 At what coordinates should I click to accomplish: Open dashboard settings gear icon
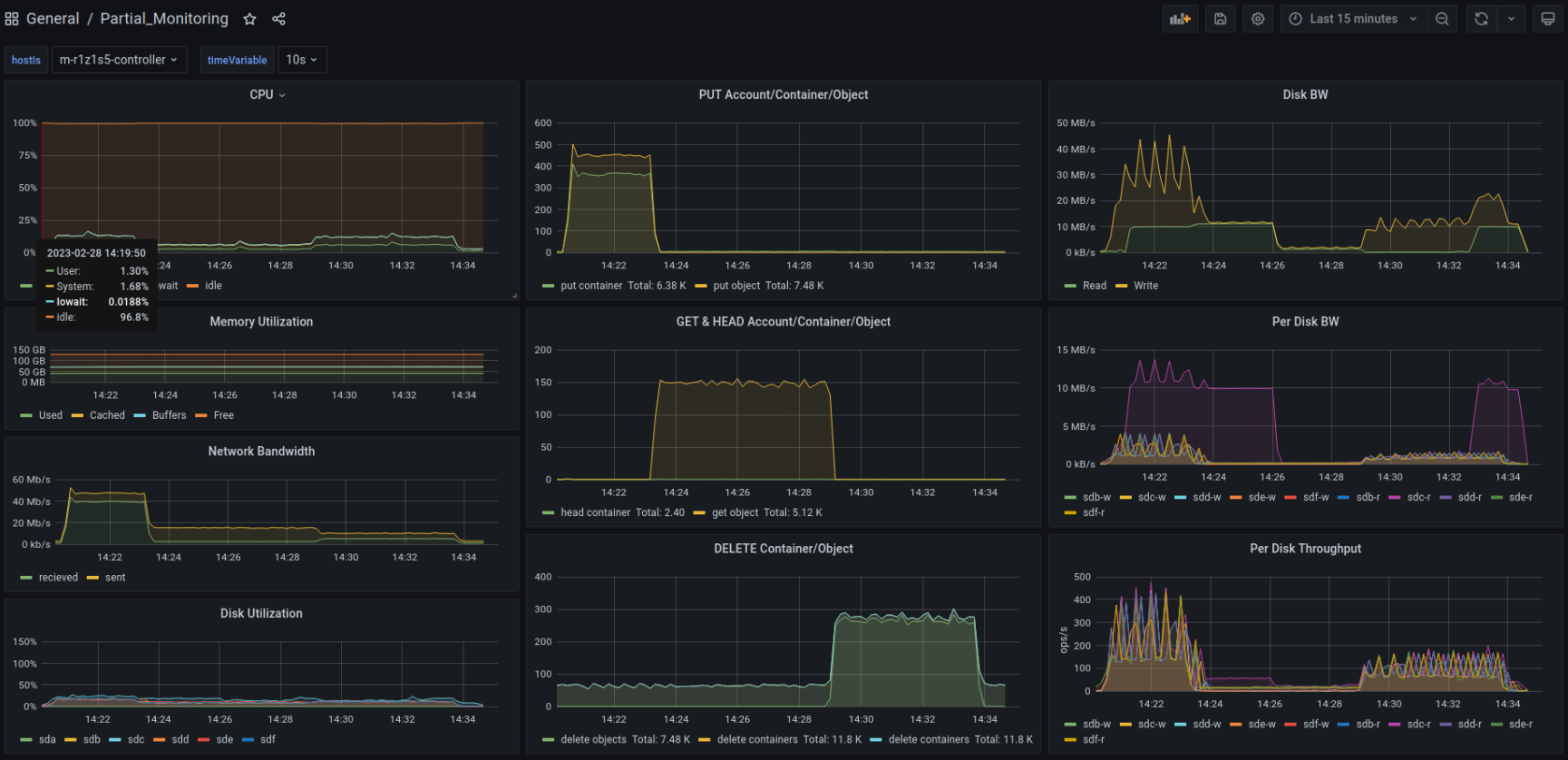1258,19
